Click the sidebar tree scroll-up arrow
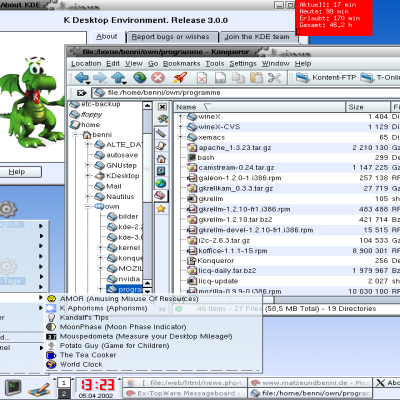 click(147, 106)
